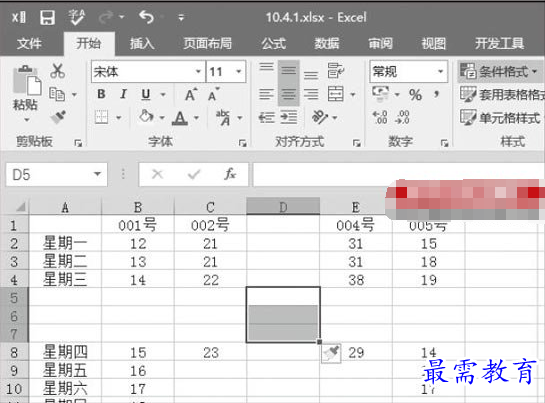Click the select all corner triangle
Viewport: 545px width, 403px height.
20,207
